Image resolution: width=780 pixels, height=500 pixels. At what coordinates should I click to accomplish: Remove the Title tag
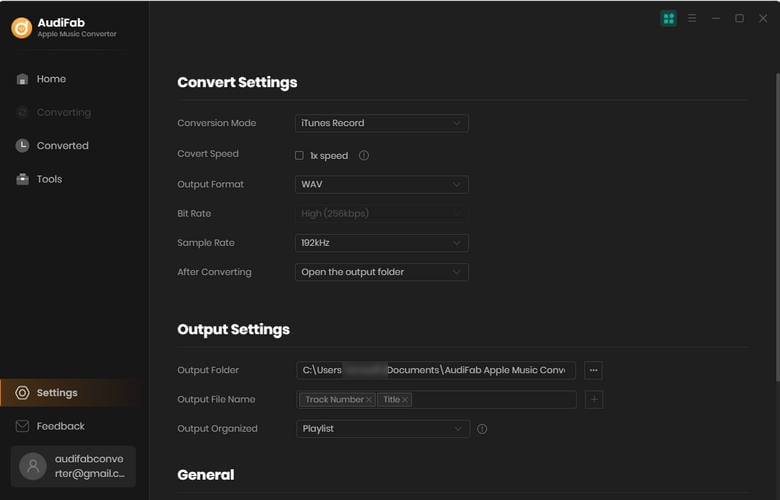[x=405, y=400]
